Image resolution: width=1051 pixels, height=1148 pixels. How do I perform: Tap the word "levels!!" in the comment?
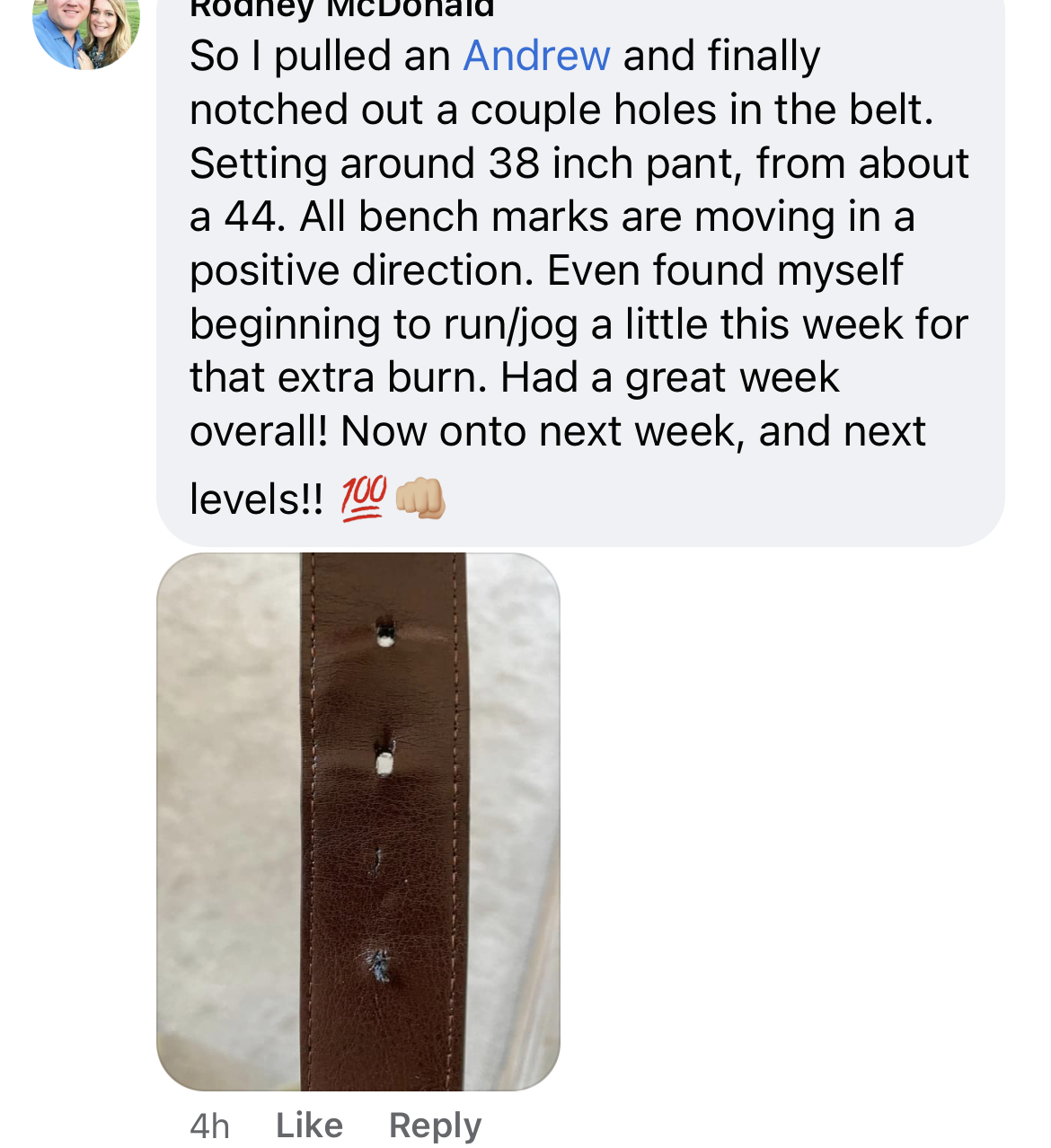pyautogui.click(x=257, y=499)
